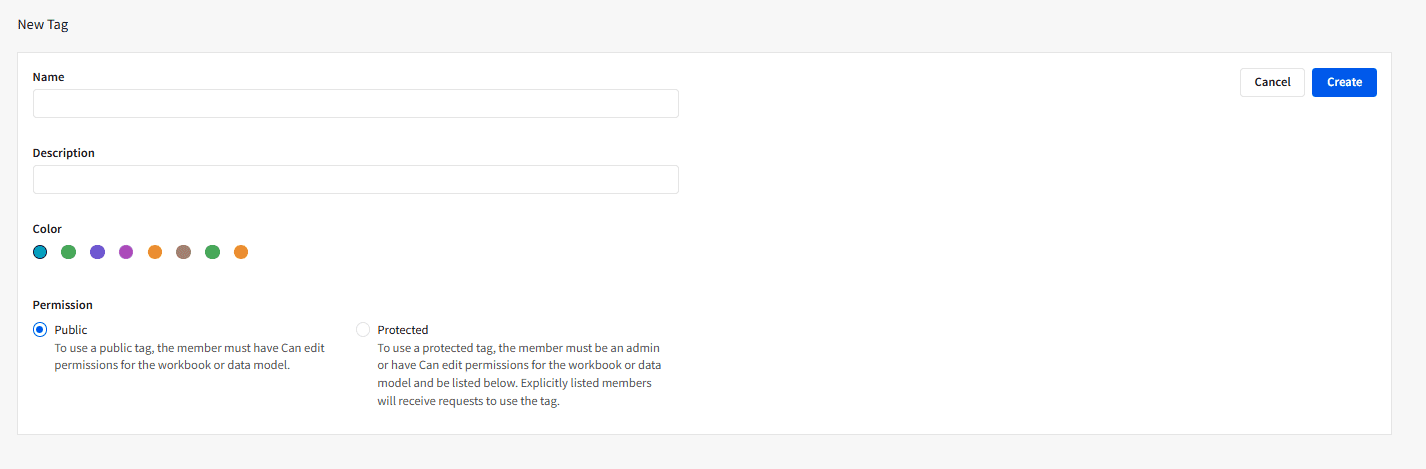Click the New Tag page heading

click(43, 24)
